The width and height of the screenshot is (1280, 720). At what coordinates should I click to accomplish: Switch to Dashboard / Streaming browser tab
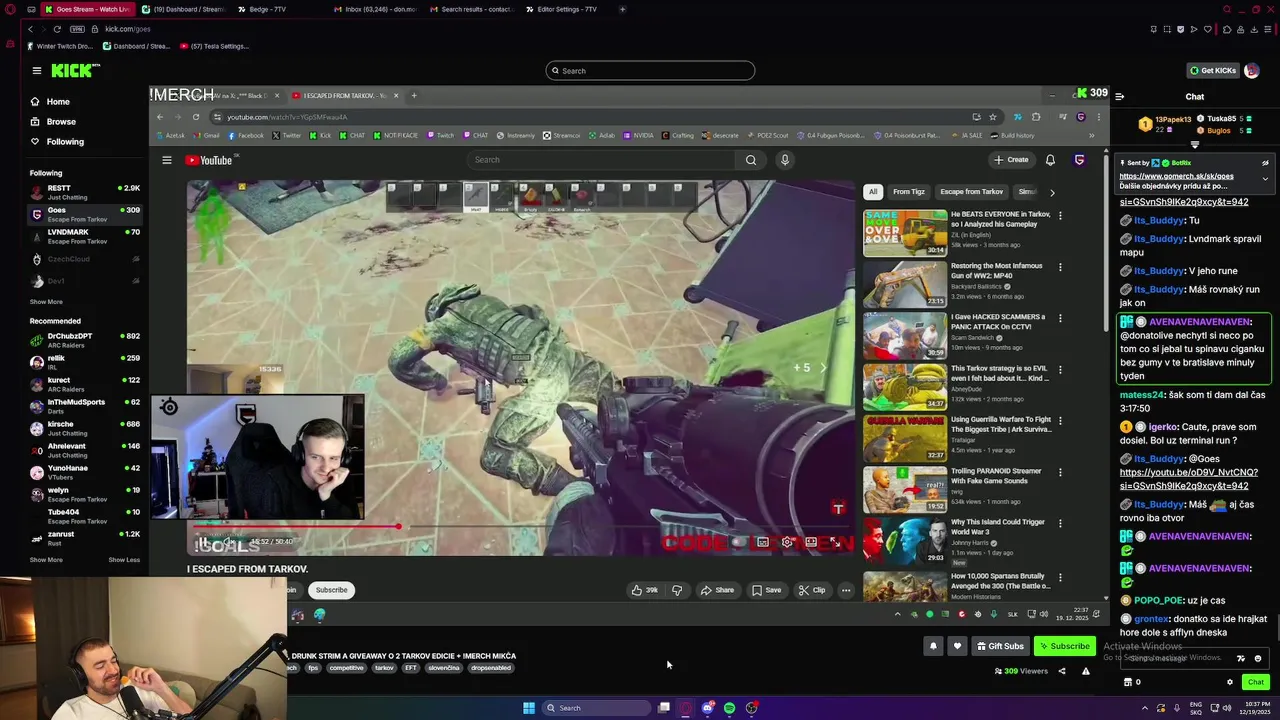183,9
